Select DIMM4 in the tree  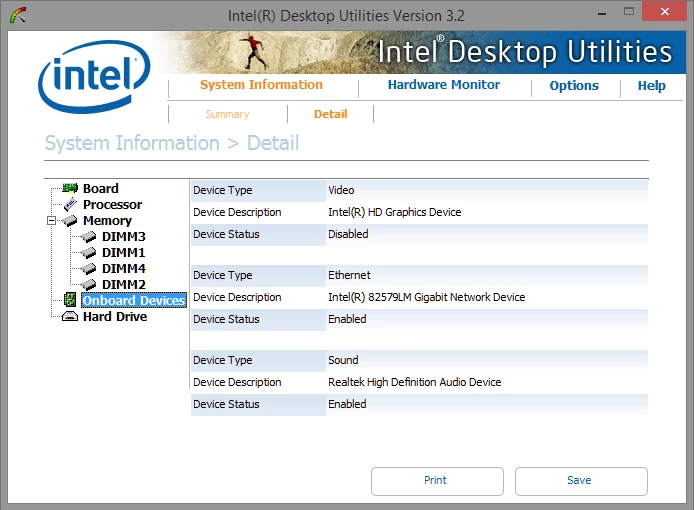point(123,269)
